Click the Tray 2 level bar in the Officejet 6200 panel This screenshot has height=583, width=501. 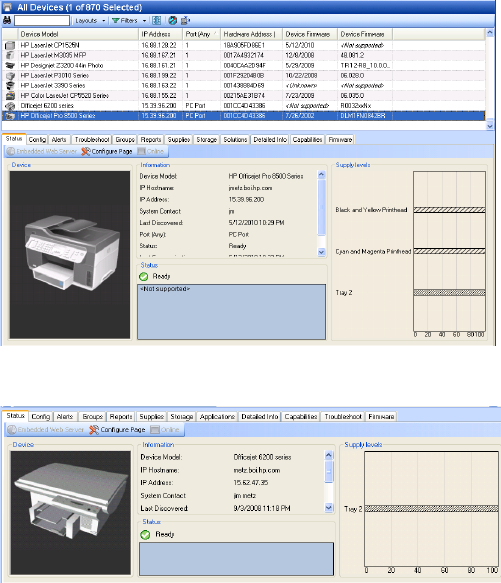point(431,509)
